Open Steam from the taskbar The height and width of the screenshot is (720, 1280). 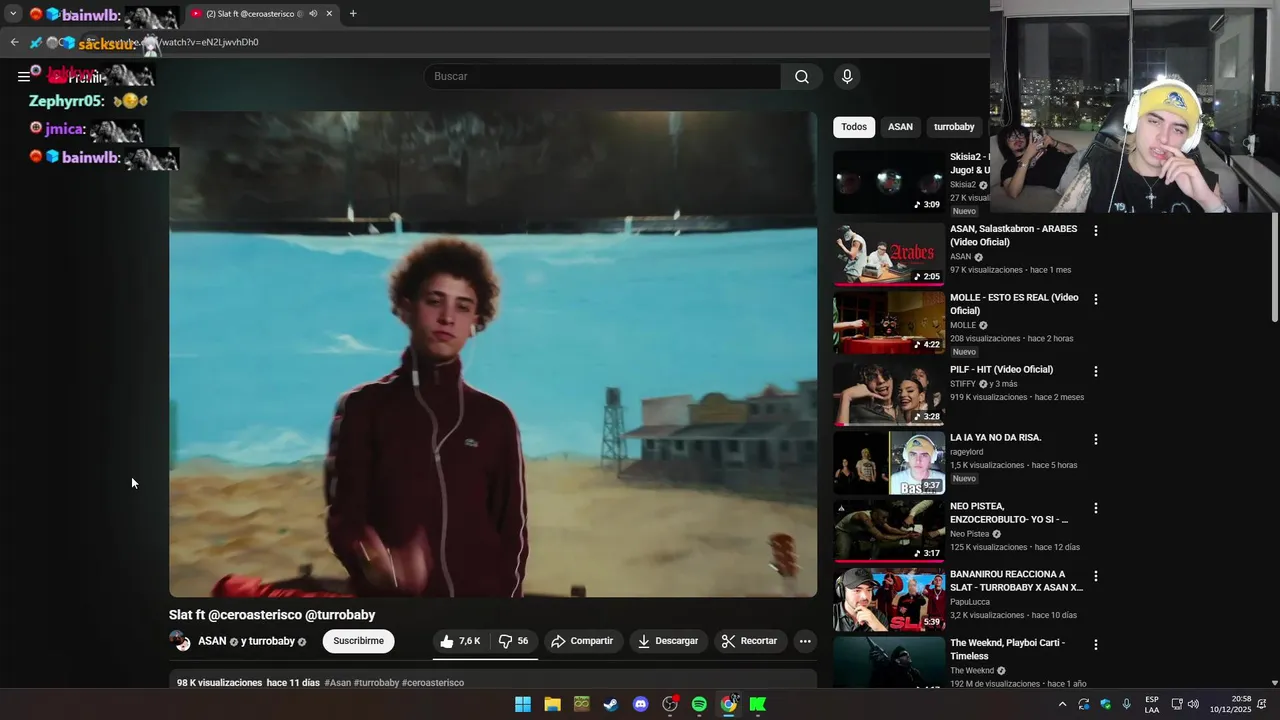pyautogui.click(x=611, y=704)
